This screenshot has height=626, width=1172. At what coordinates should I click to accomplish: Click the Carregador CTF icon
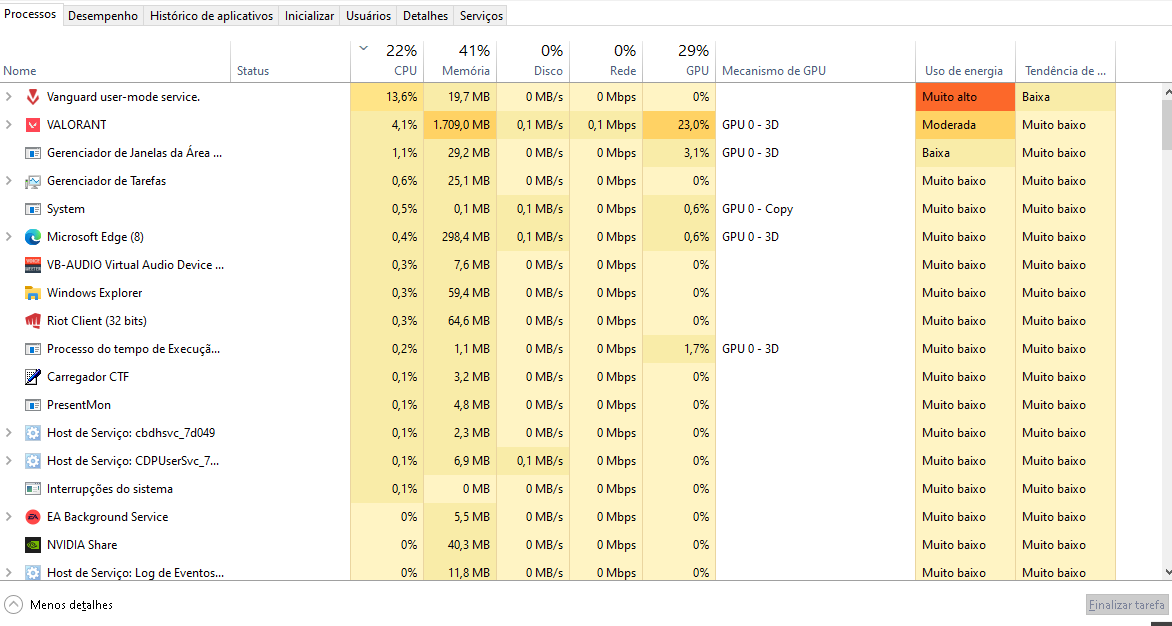33,377
